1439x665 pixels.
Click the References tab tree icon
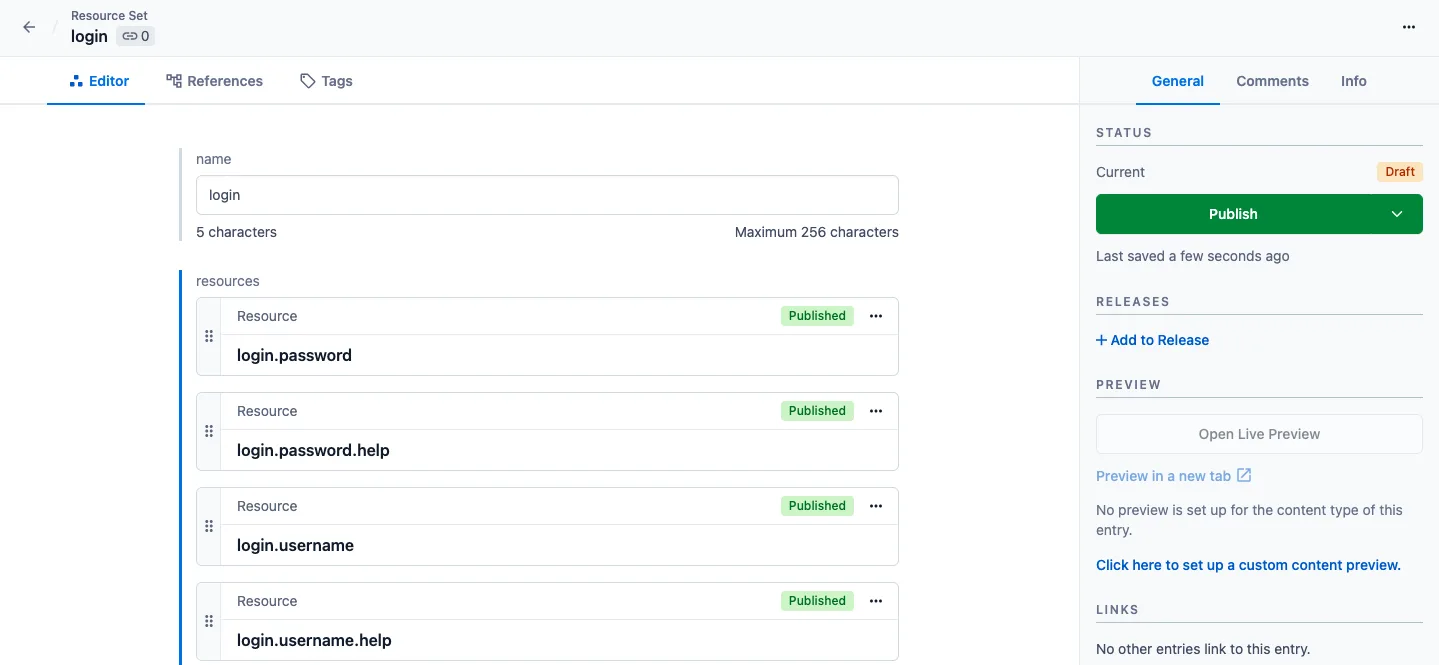coord(174,81)
